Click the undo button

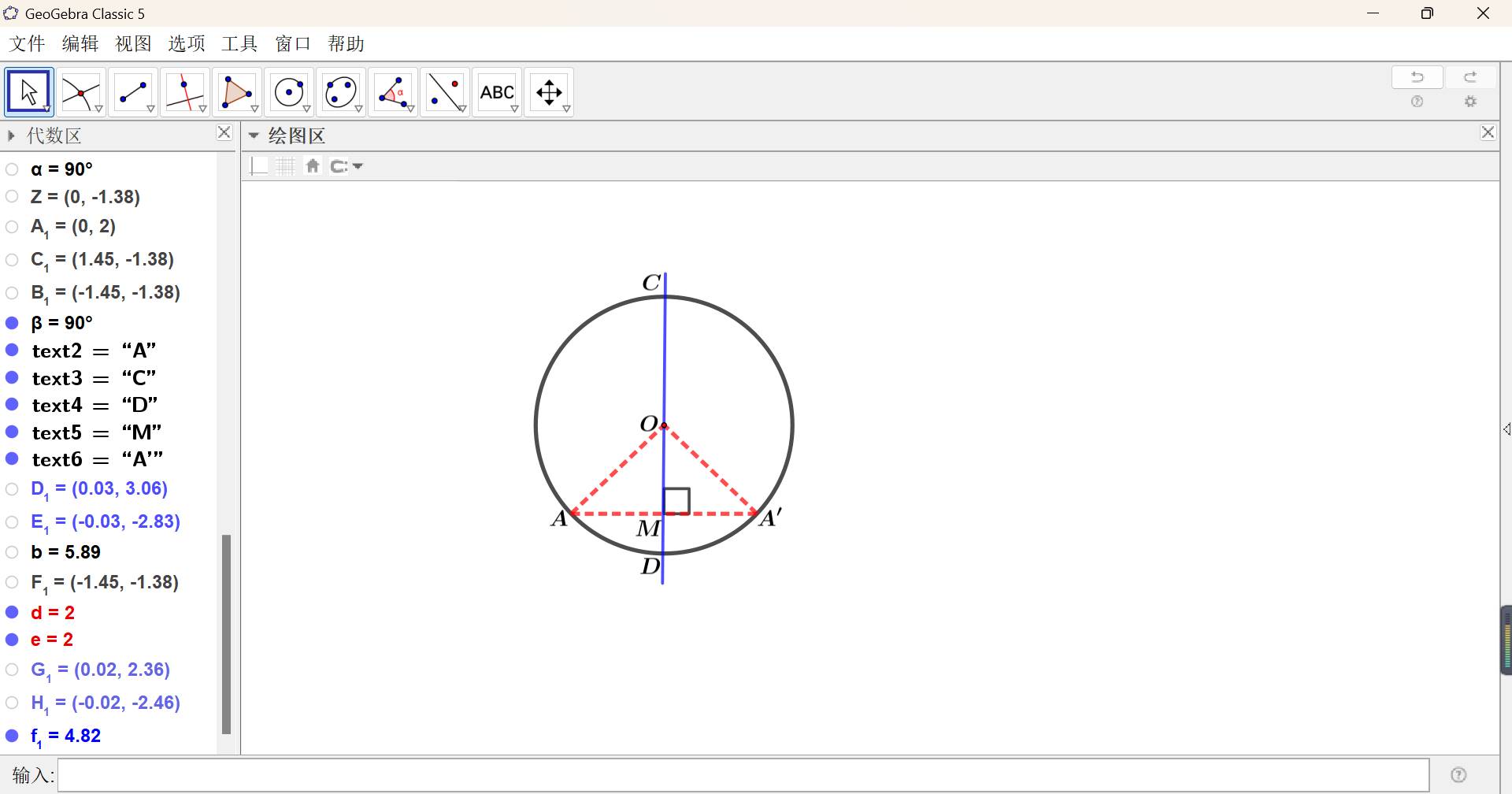point(1417,77)
